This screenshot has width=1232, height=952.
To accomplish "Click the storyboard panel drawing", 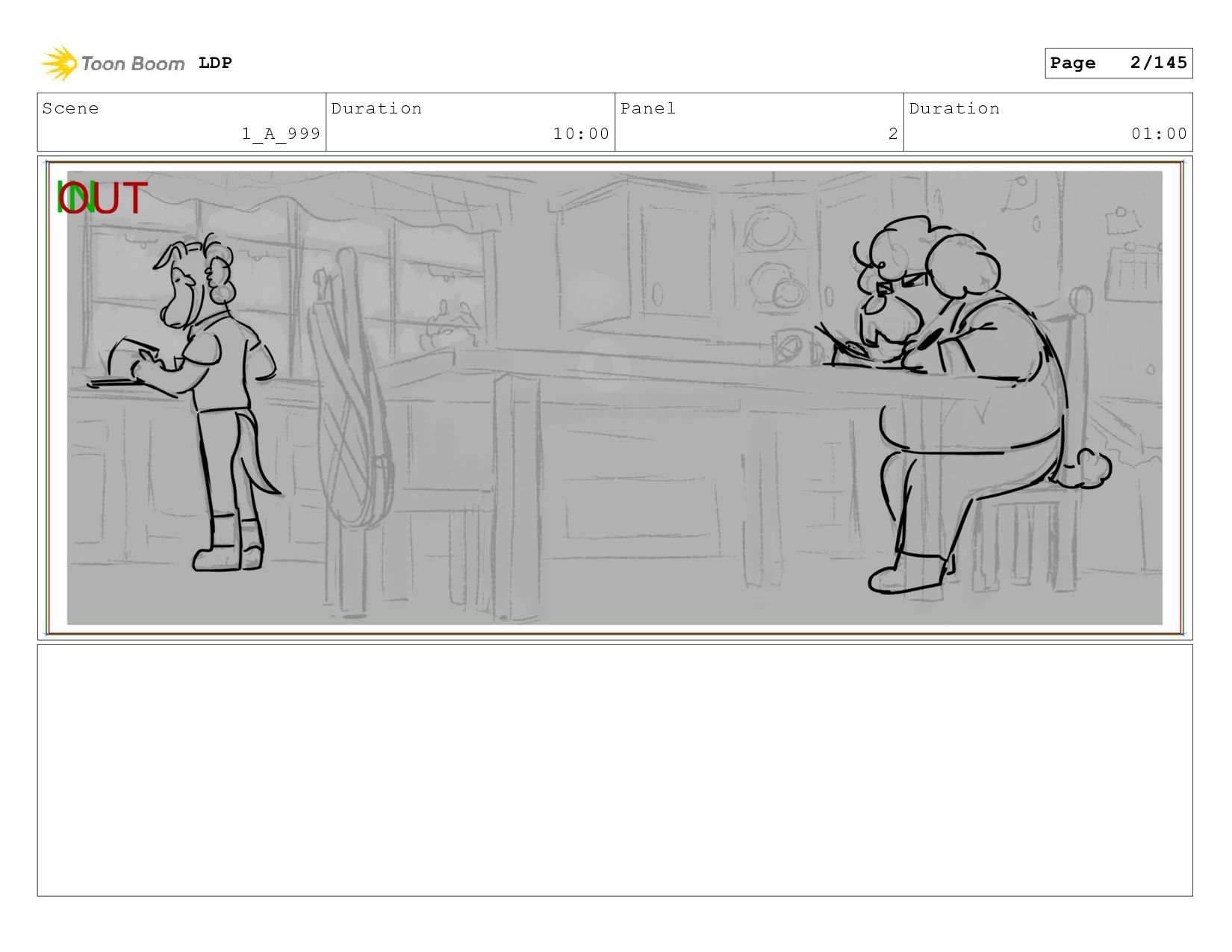I will tap(615, 398).
